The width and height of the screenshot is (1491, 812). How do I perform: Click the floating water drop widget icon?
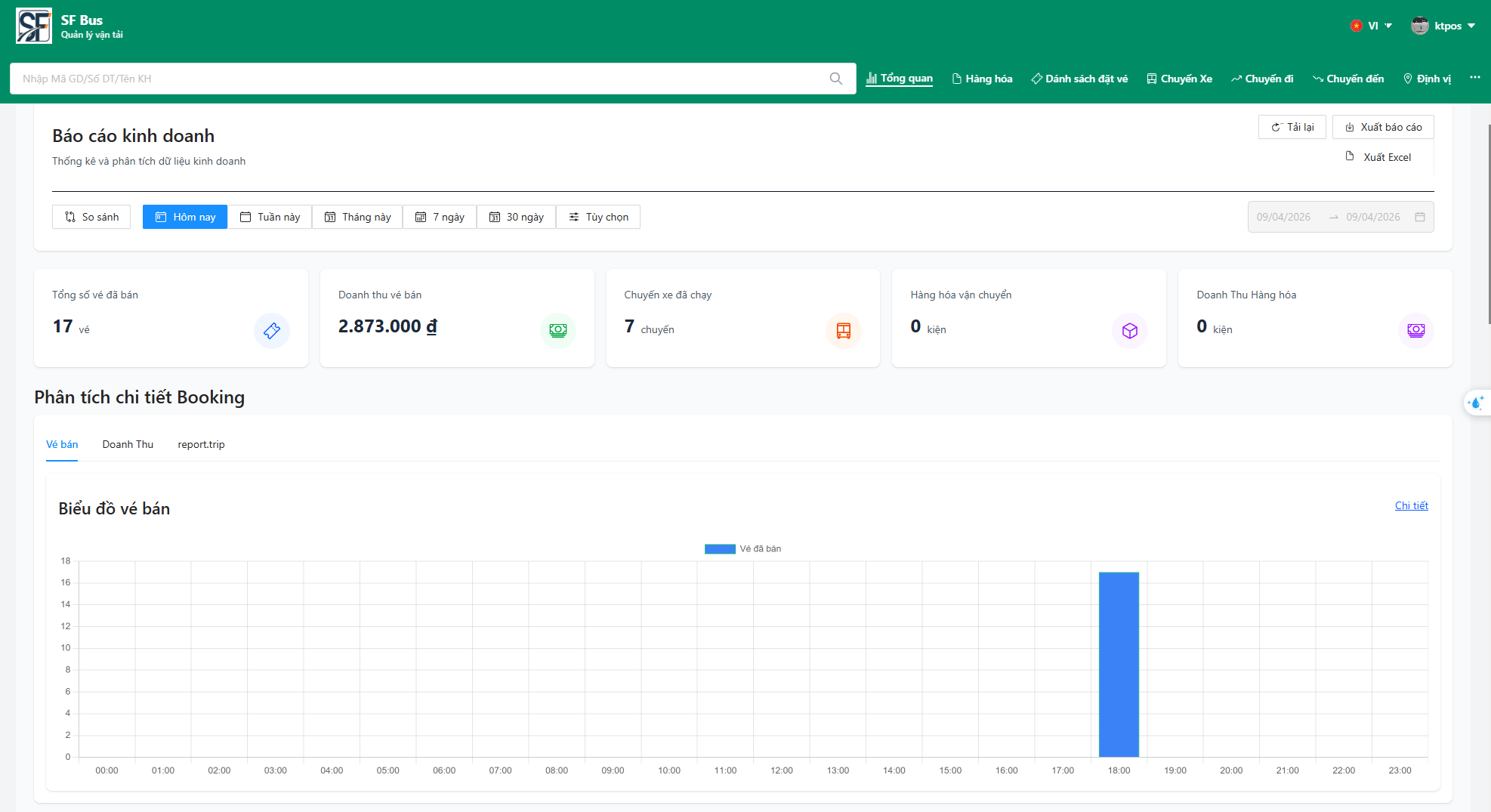click(x=1476, y=403)
